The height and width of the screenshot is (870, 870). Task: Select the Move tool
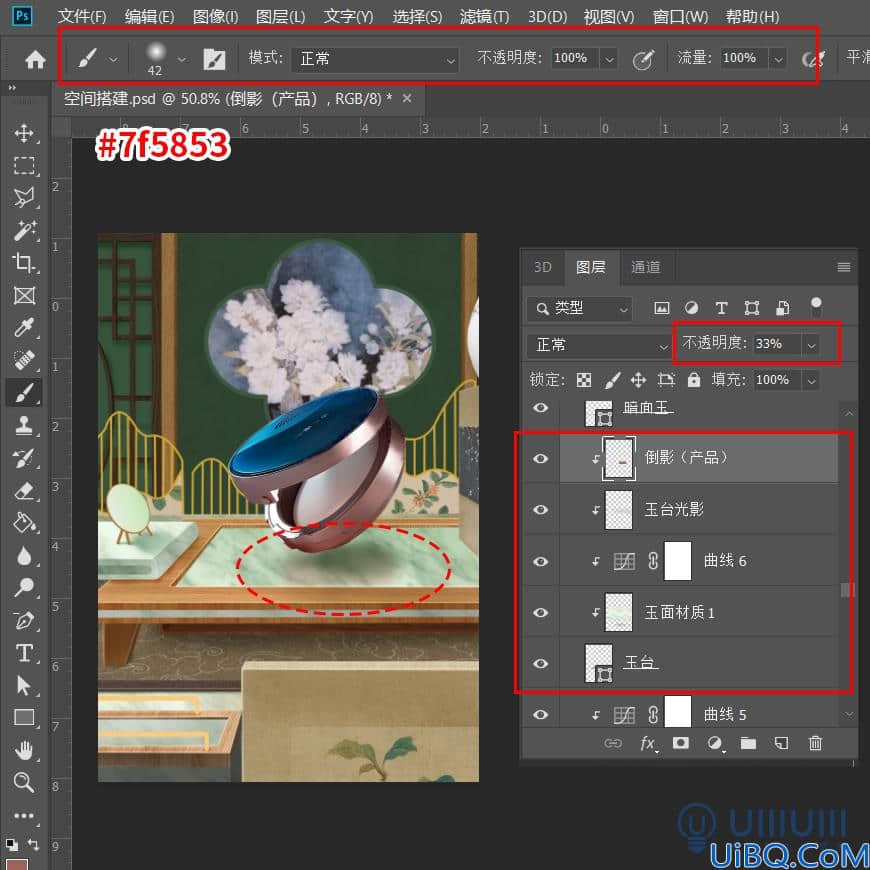coord(23,133)
